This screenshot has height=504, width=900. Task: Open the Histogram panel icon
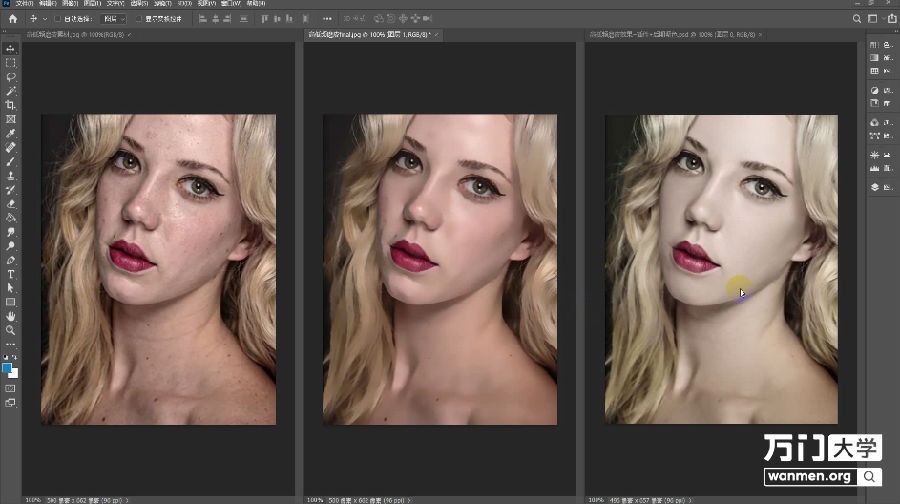(874, 168)
